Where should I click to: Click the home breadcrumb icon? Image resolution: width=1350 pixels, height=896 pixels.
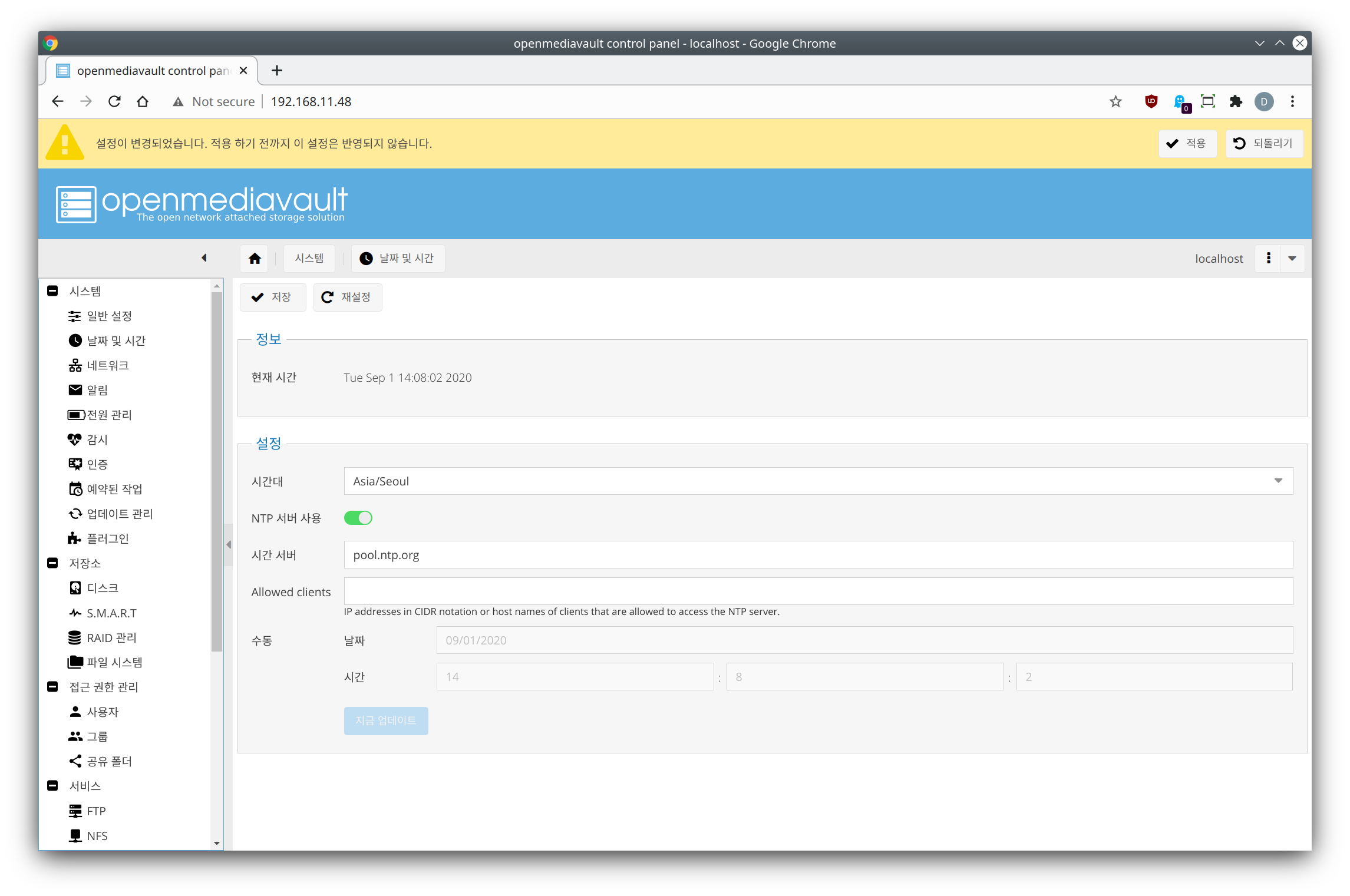tap(255, 259)
